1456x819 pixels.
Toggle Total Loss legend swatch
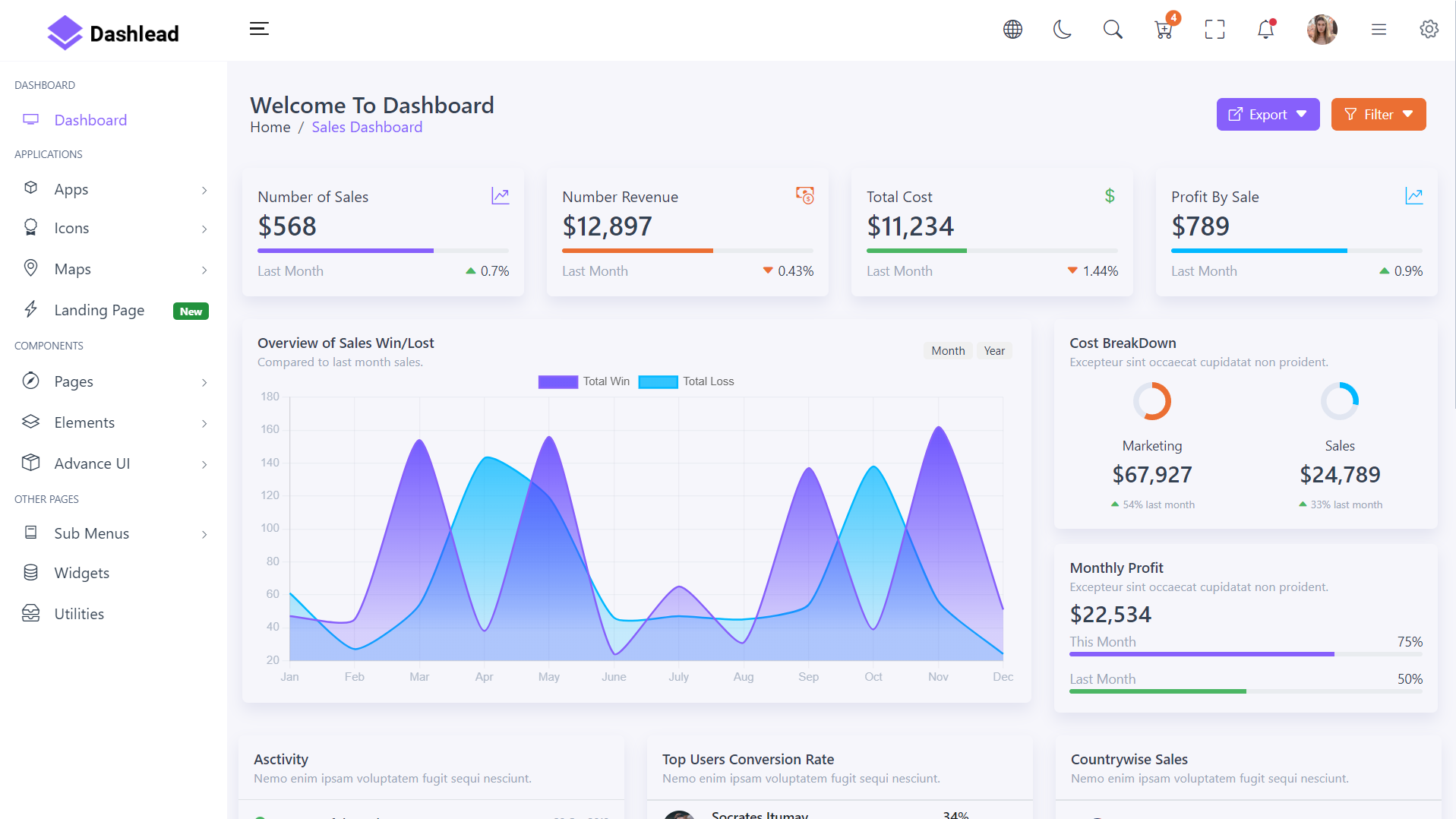(658, 381)
